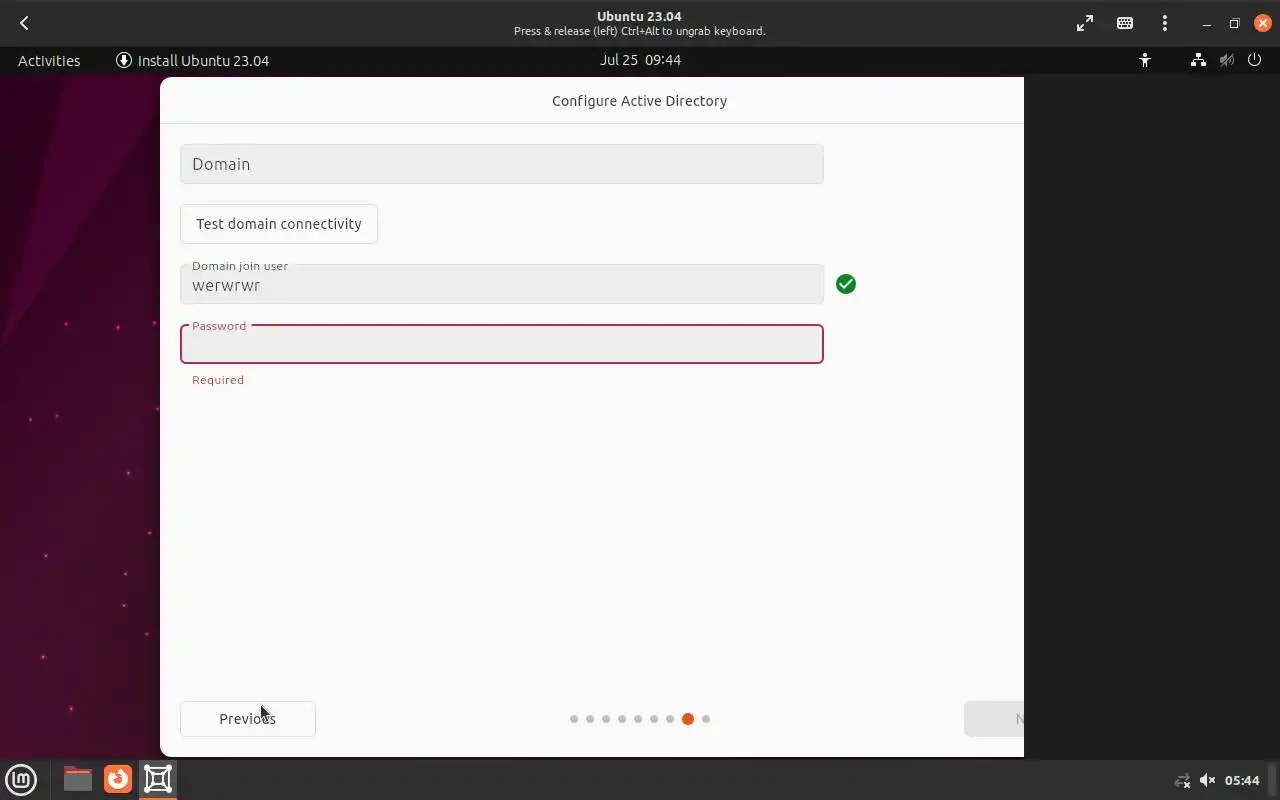The width and height of the screenshot is (1280, 800).
Task: Focus the Password input field
Action: pyautogui.click(x=502, y=344)
